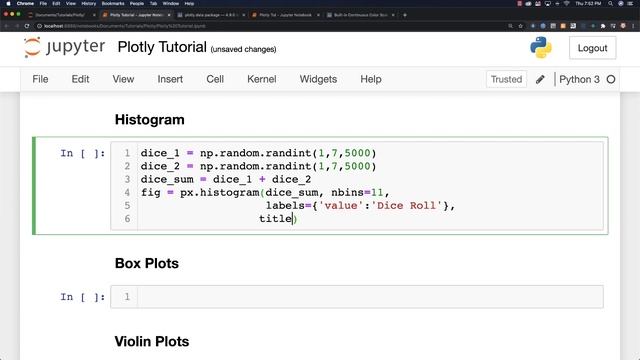Screen dimensions: 640x360
Task: Bookmark this page with star icon
Action: (x=520, y=26)
